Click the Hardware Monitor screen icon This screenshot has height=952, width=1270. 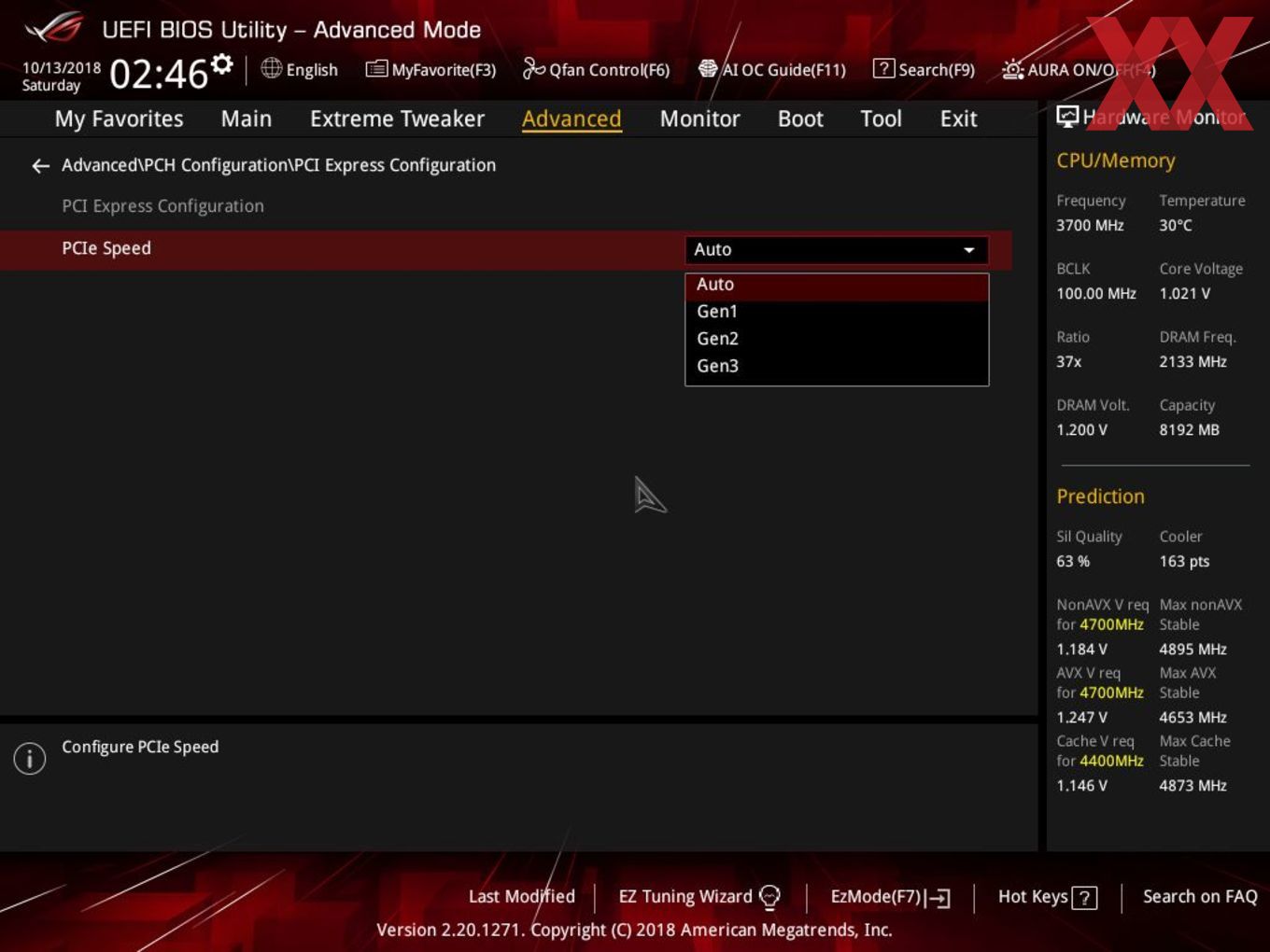click(1067, 117)
